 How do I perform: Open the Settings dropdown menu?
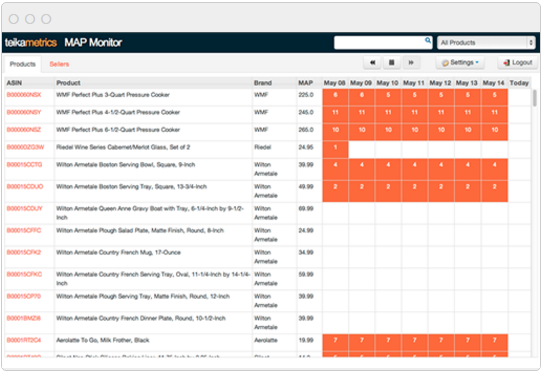[460, 63]
